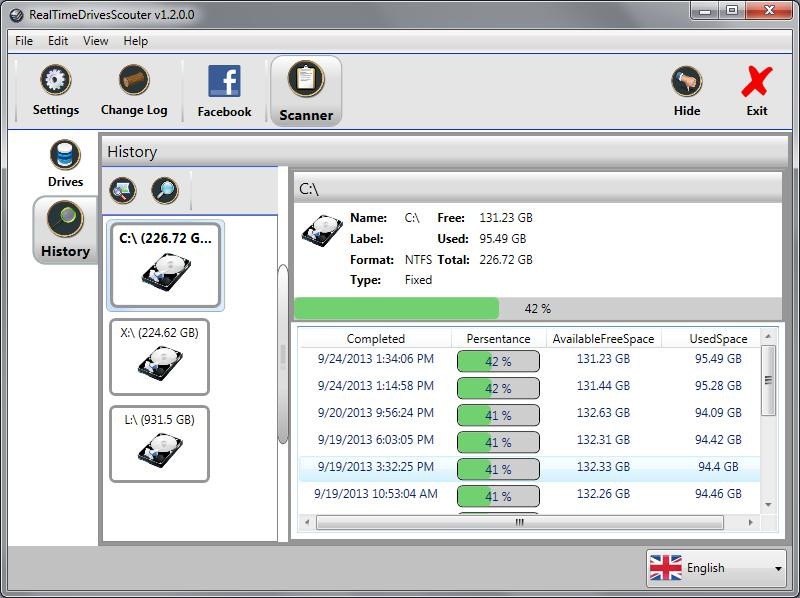Screen dimensions: 800x598
Task: Click the 94.46 GB used space cell
Action: (718, 494)
